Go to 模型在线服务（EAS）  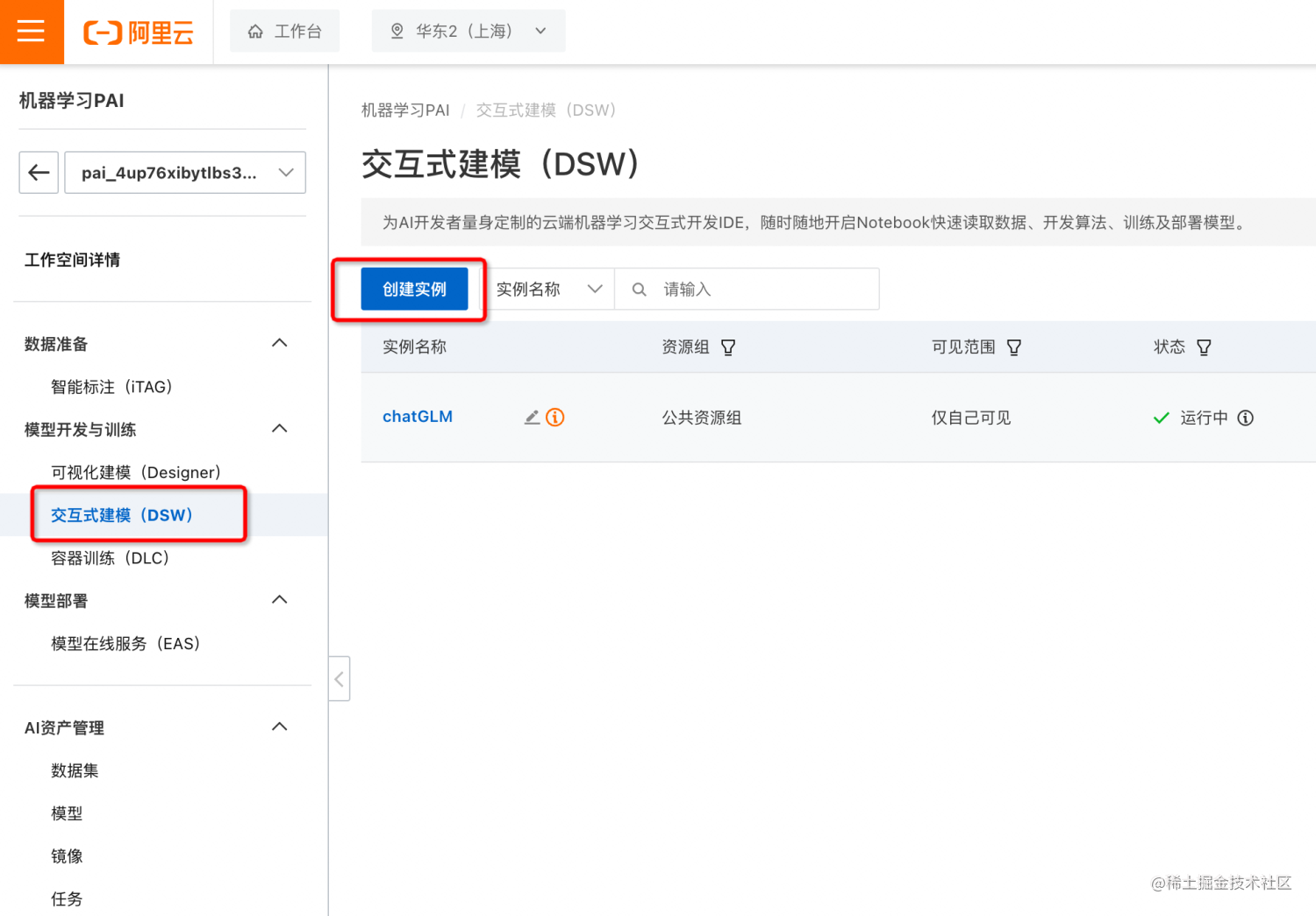click(x=127, y=643)
